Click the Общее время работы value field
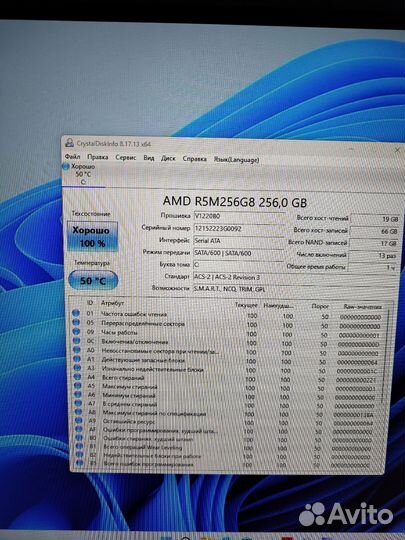 tap(373, 268)
